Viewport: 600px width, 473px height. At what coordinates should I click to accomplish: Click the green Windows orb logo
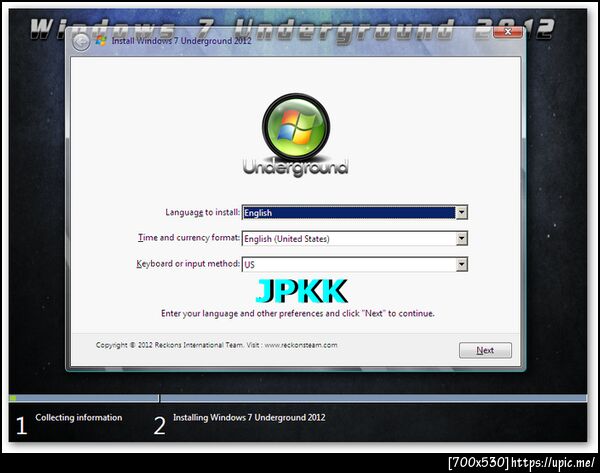tap(296, 127)
